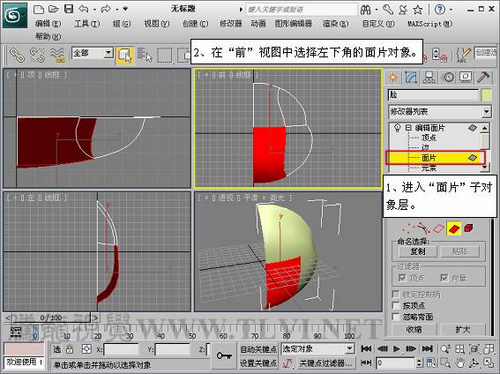
Task: Open the 关键点过滤器 key filters button
Action: (325, 363)
